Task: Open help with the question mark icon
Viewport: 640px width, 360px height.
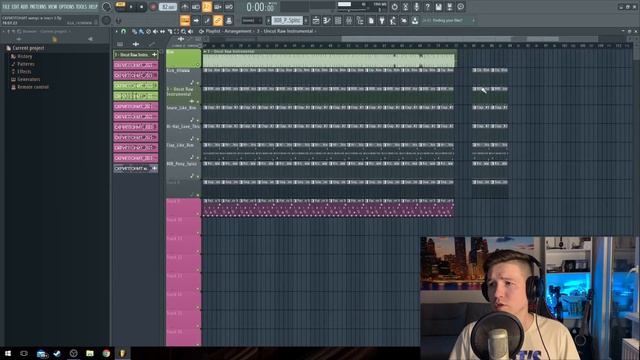Action: coord(427,7)
